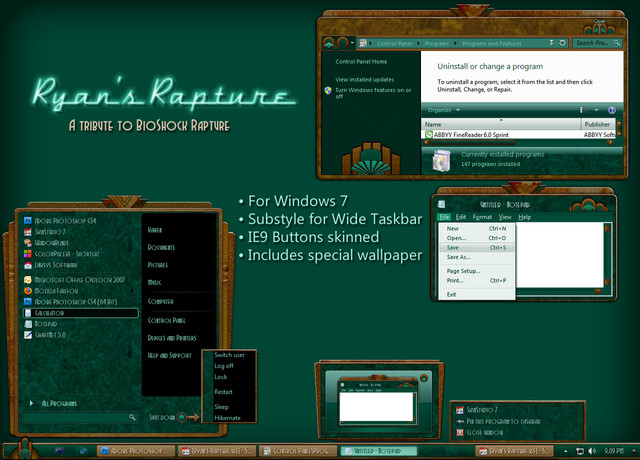Viewport: 640px width, 460px height.
Task: Click the Shut down button
Action: [x=162, y=417]
